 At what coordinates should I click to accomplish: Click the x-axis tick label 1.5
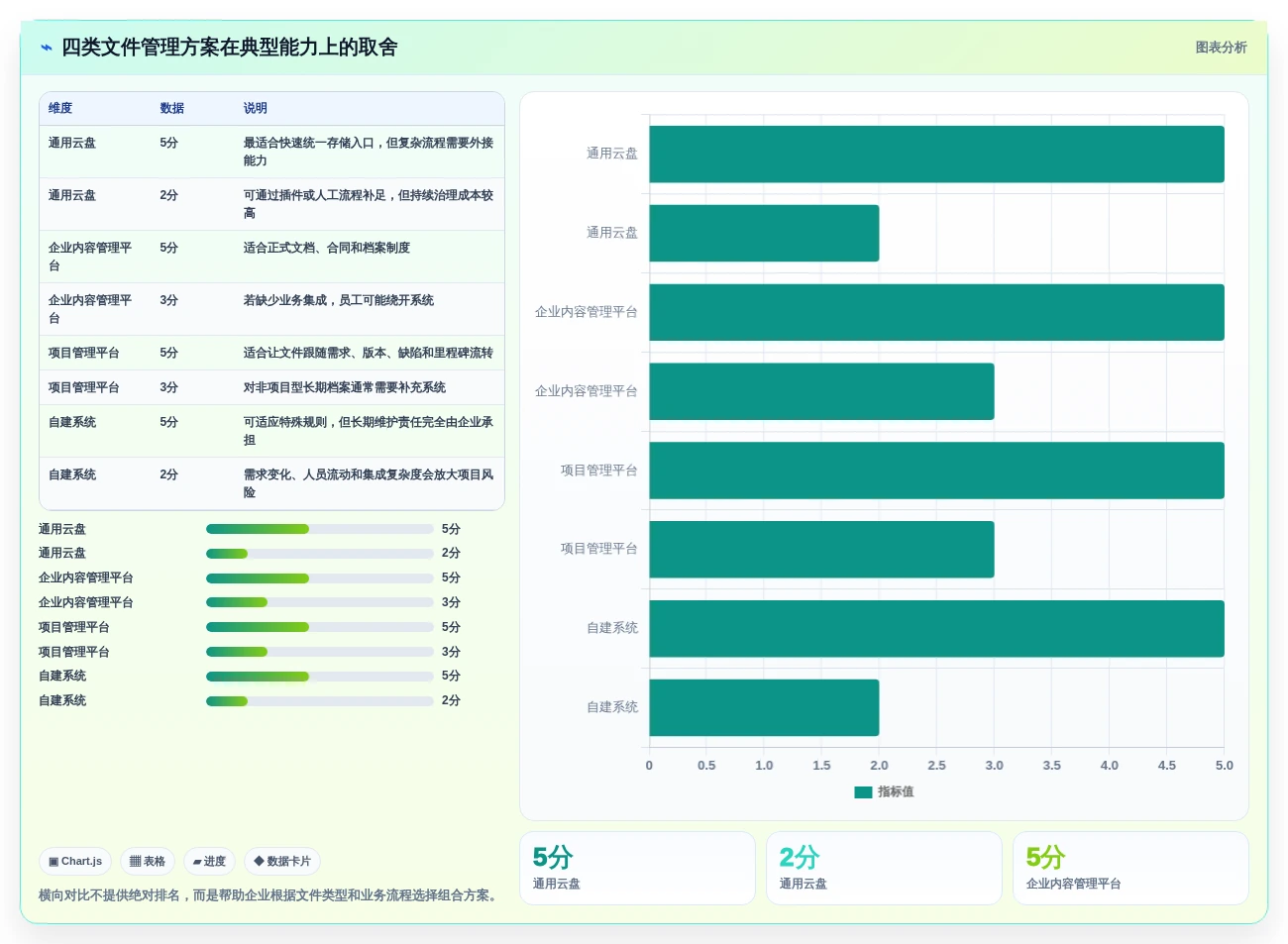click(821, 766)
